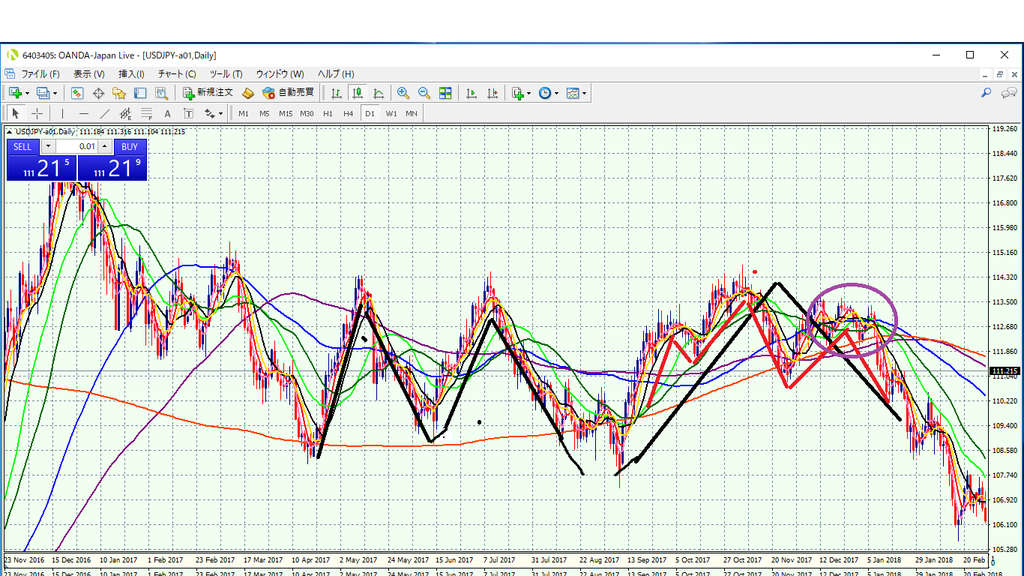Toggle the Market Watch panel icon

(77, 93)
